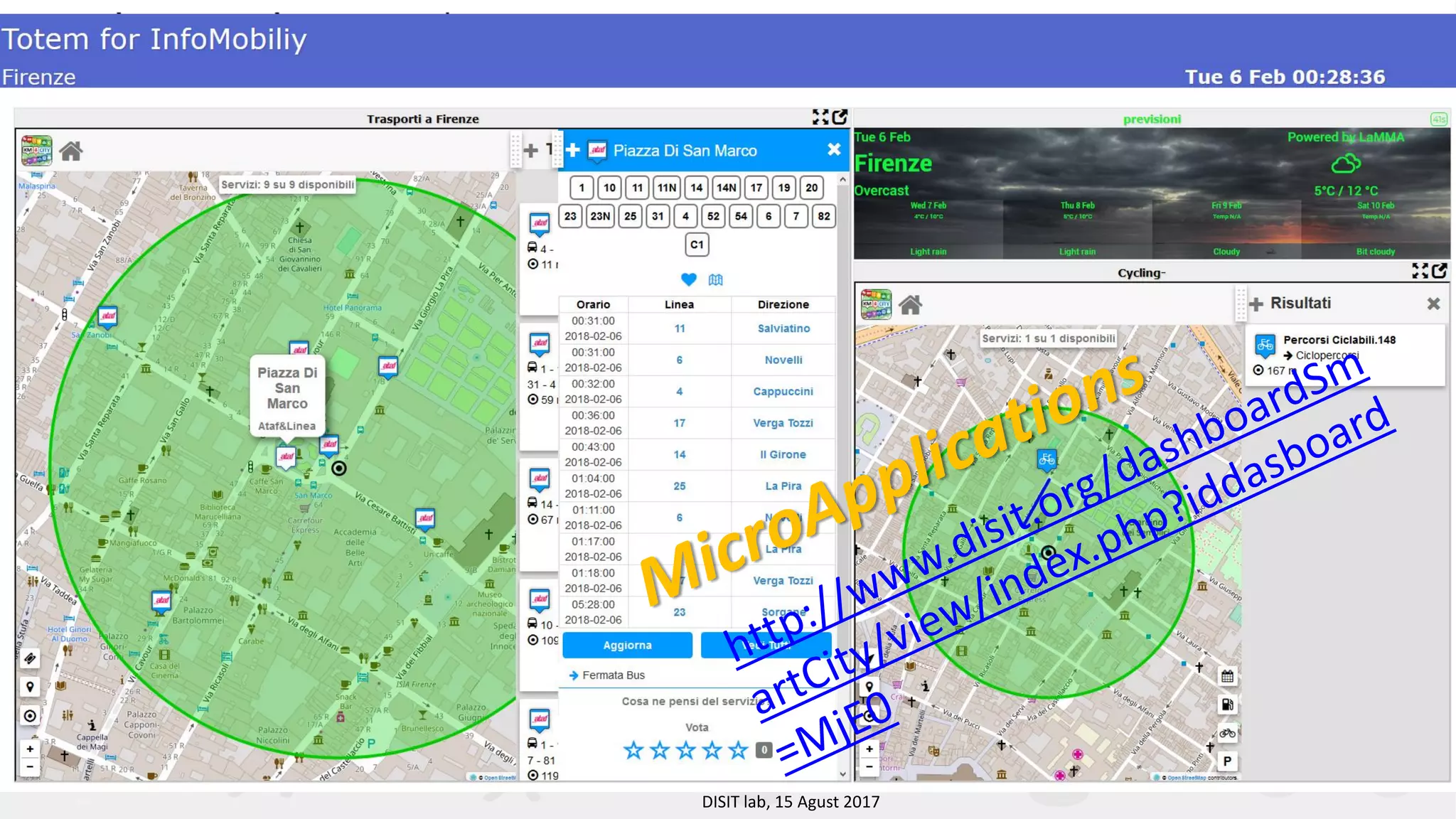Viewport: 1456px width, 819px height.
Task: Expand Piazza Di San Marco panel plus
Action: point(573,150)
